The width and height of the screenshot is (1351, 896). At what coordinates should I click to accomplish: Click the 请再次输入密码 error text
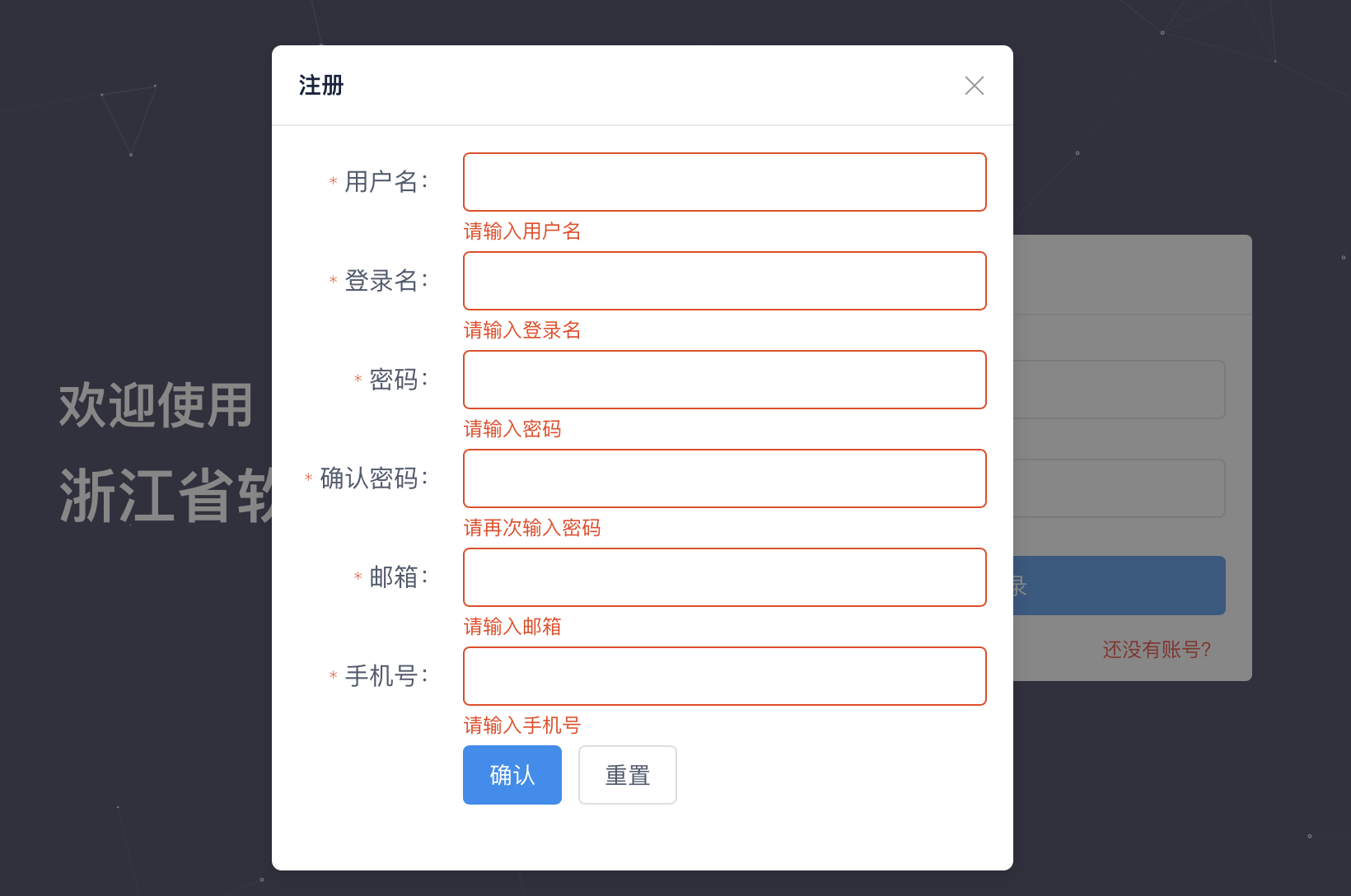pos(532,528)
